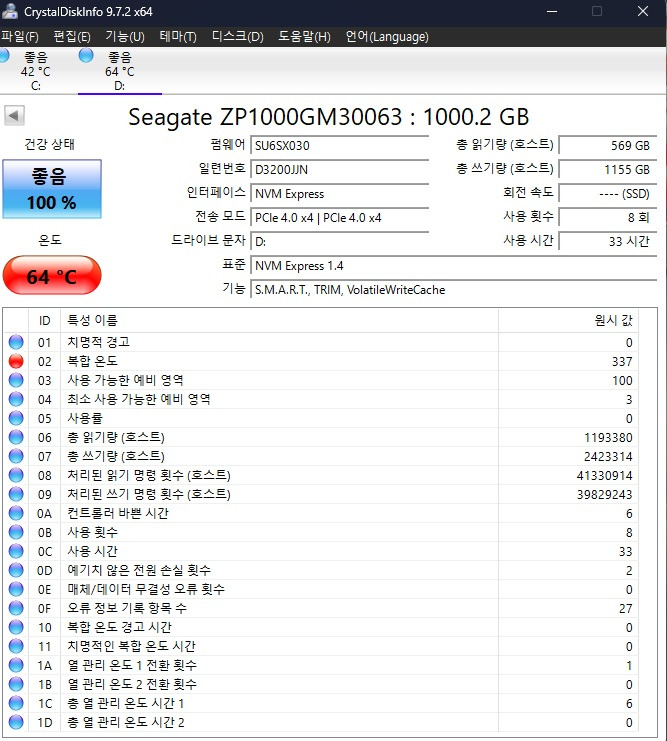Click blue status circle for 05 사용률
Screen dimensions: 667x741
pos(16,418)
